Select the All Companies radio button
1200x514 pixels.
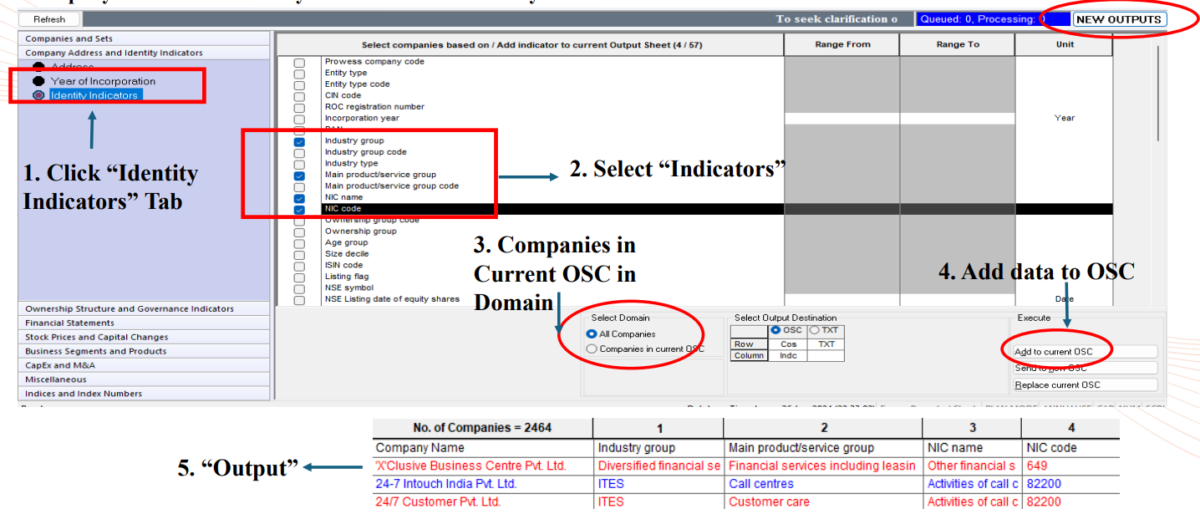click(x=592, y=333)
